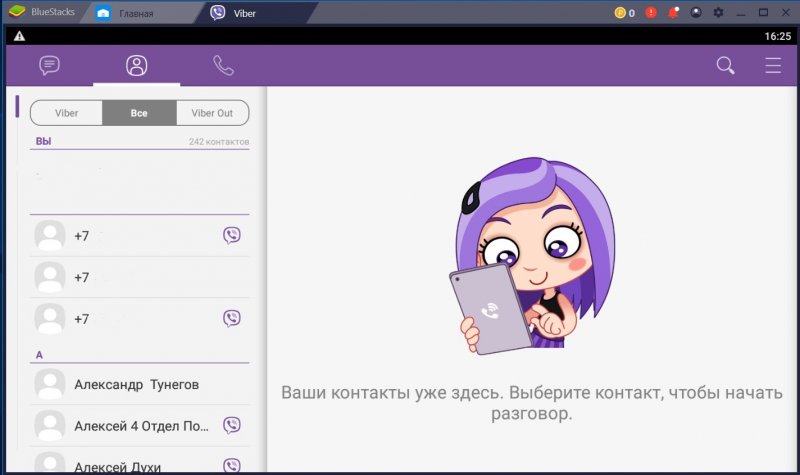This screenshot has width=800, height=475.
Task: Click the А alphabet section header
Action: click(x=39, y=355)
